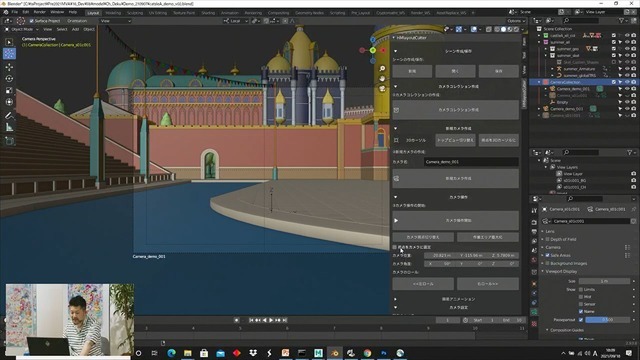
Task: Select the Measure tool in the left toolbar
Action: tap(9, 128)
